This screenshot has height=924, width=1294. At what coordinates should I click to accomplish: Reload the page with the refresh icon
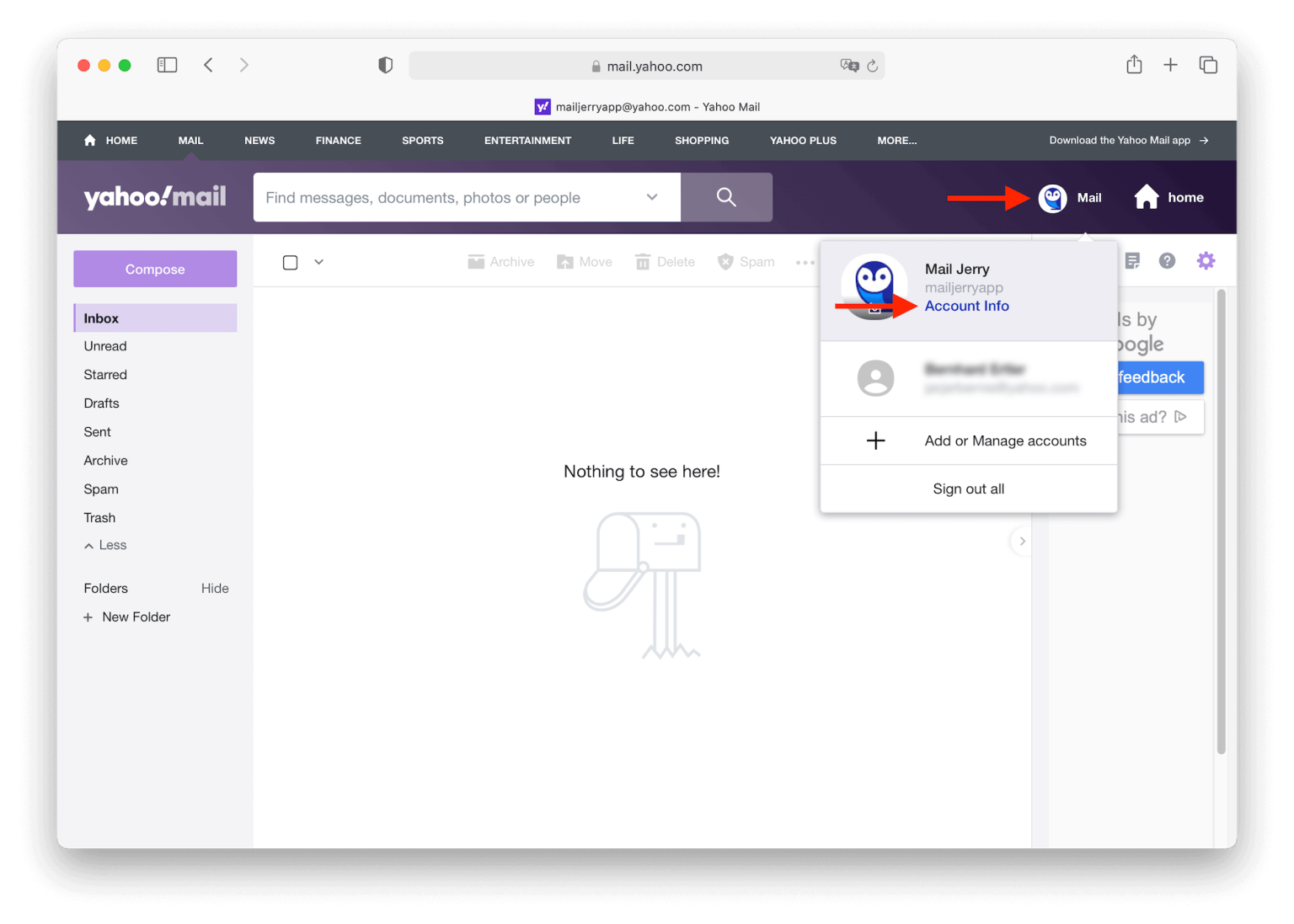pos(873,66)
